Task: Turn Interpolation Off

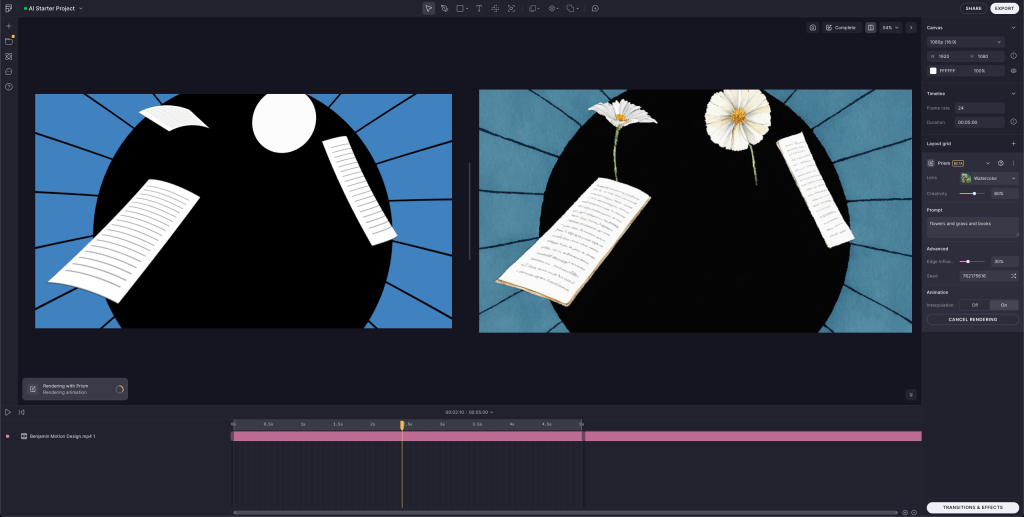Action: coord(974,305)
